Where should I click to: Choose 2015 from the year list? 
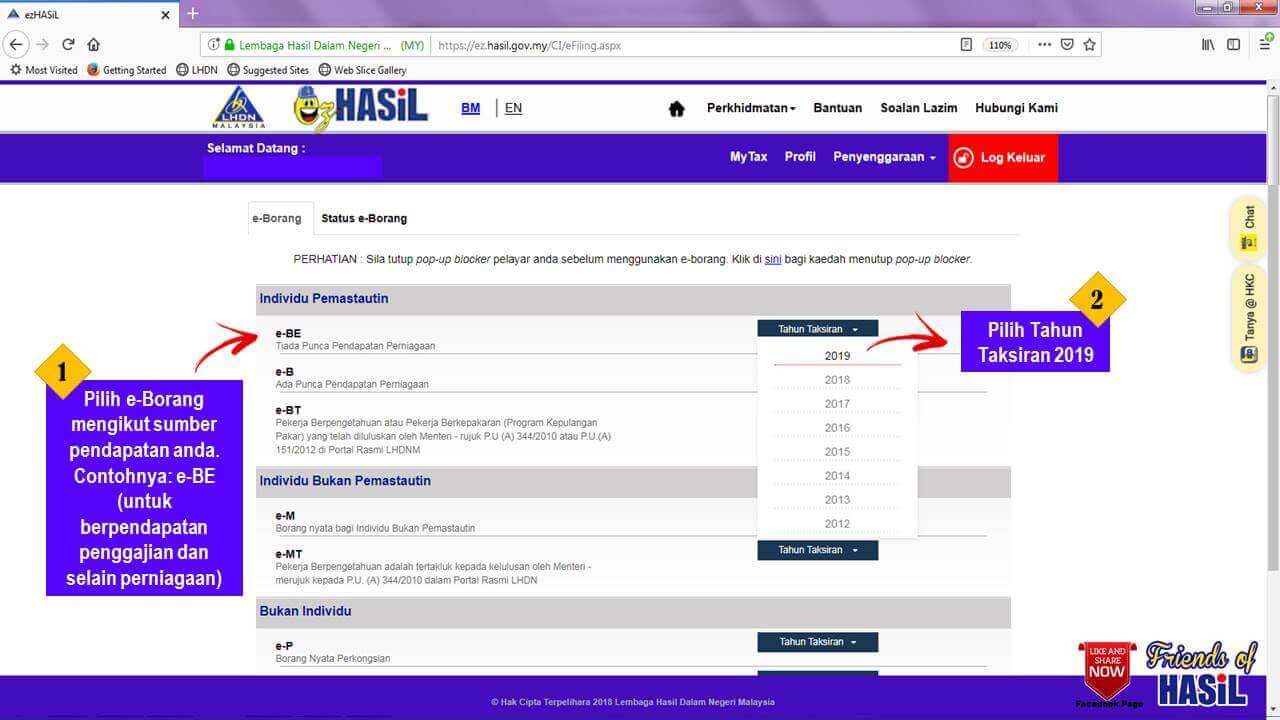pos(837,452)
